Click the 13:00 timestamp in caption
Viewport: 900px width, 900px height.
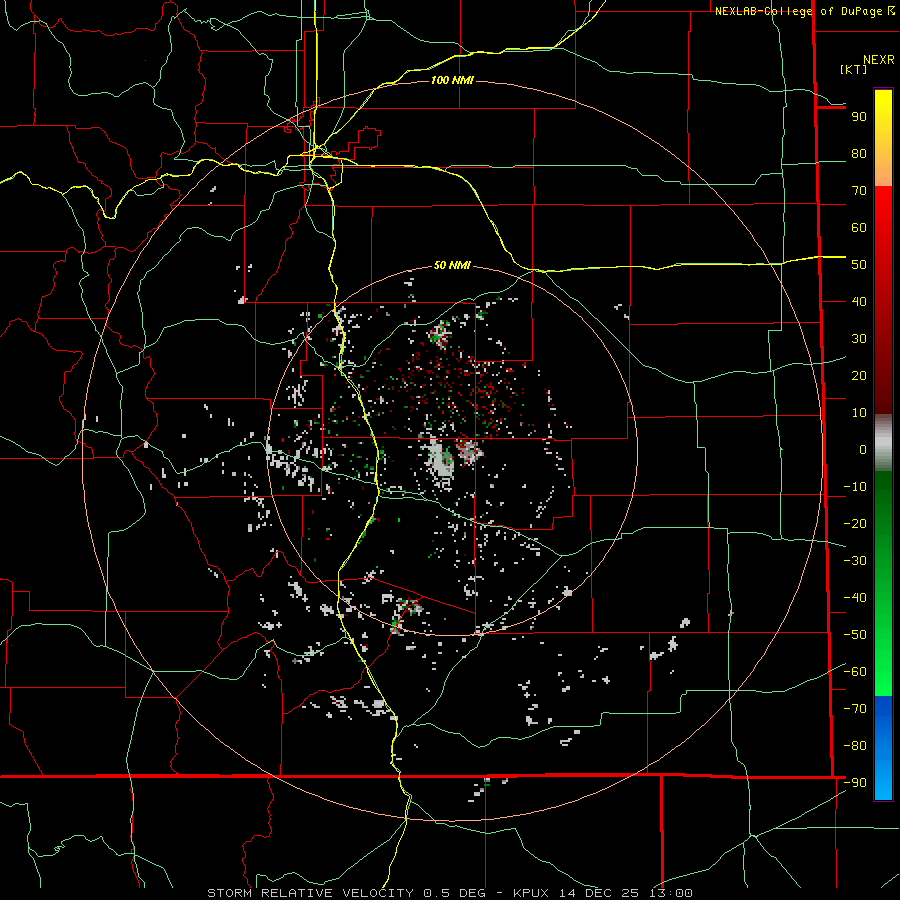click(x=671, y=893)
